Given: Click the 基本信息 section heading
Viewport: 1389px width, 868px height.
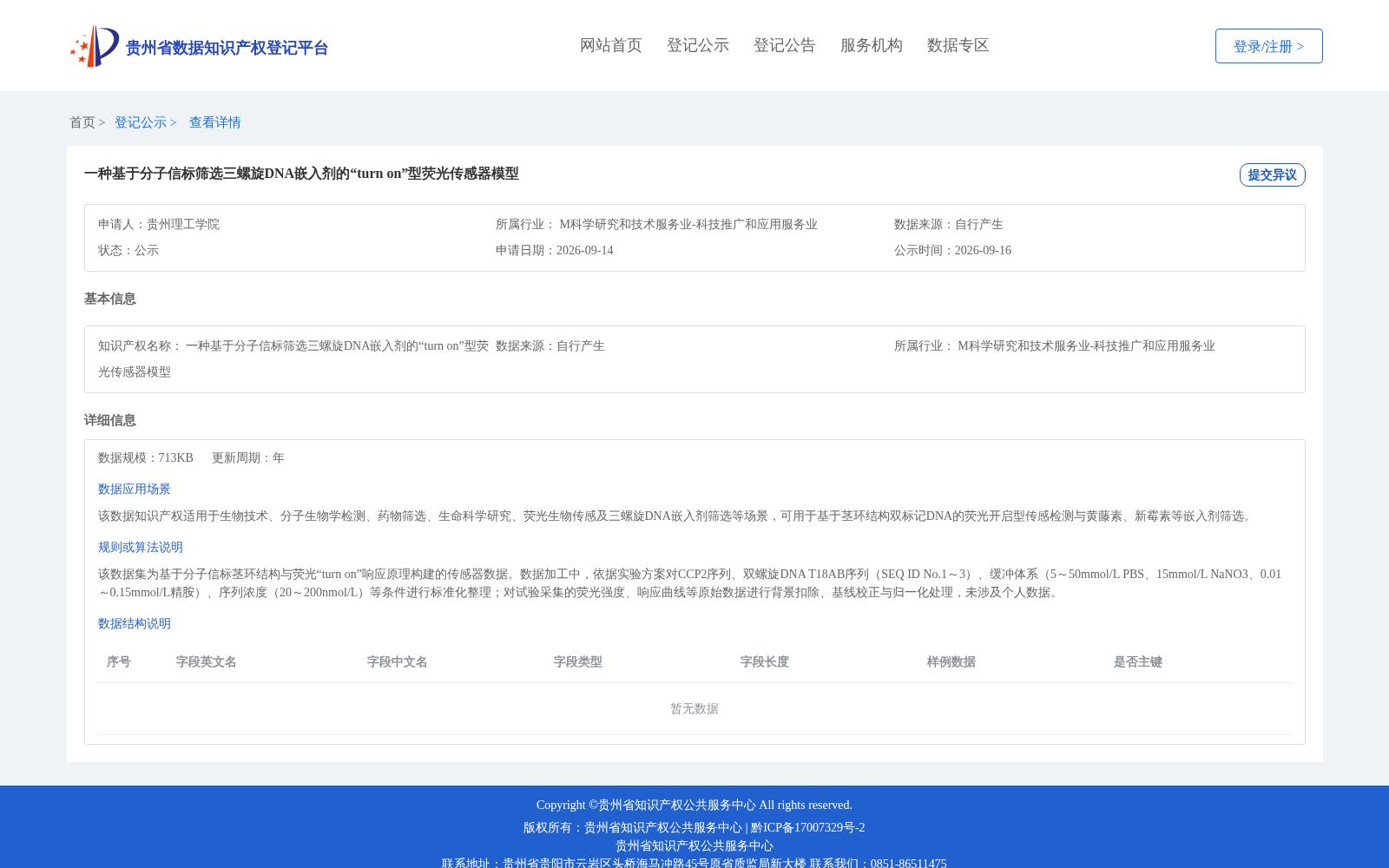Looking at the screenshot, I should pos(110,299).
